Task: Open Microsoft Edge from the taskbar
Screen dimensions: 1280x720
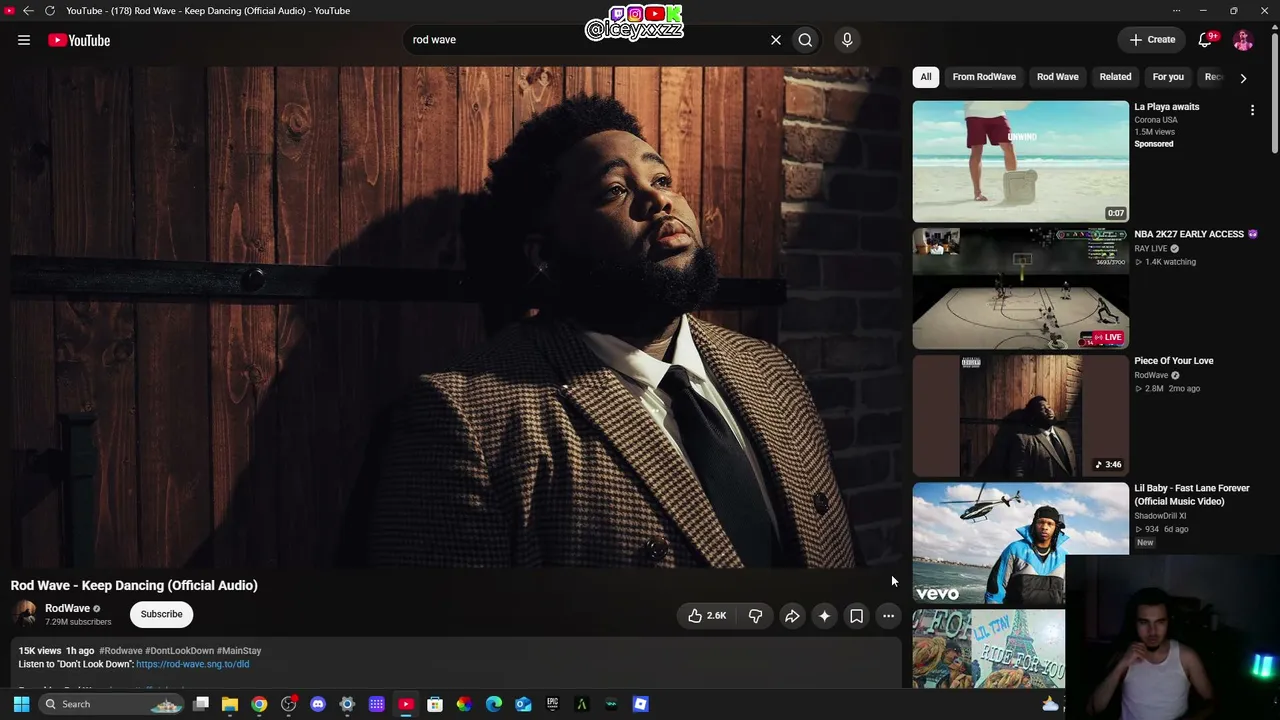Action: click(494, 704)
